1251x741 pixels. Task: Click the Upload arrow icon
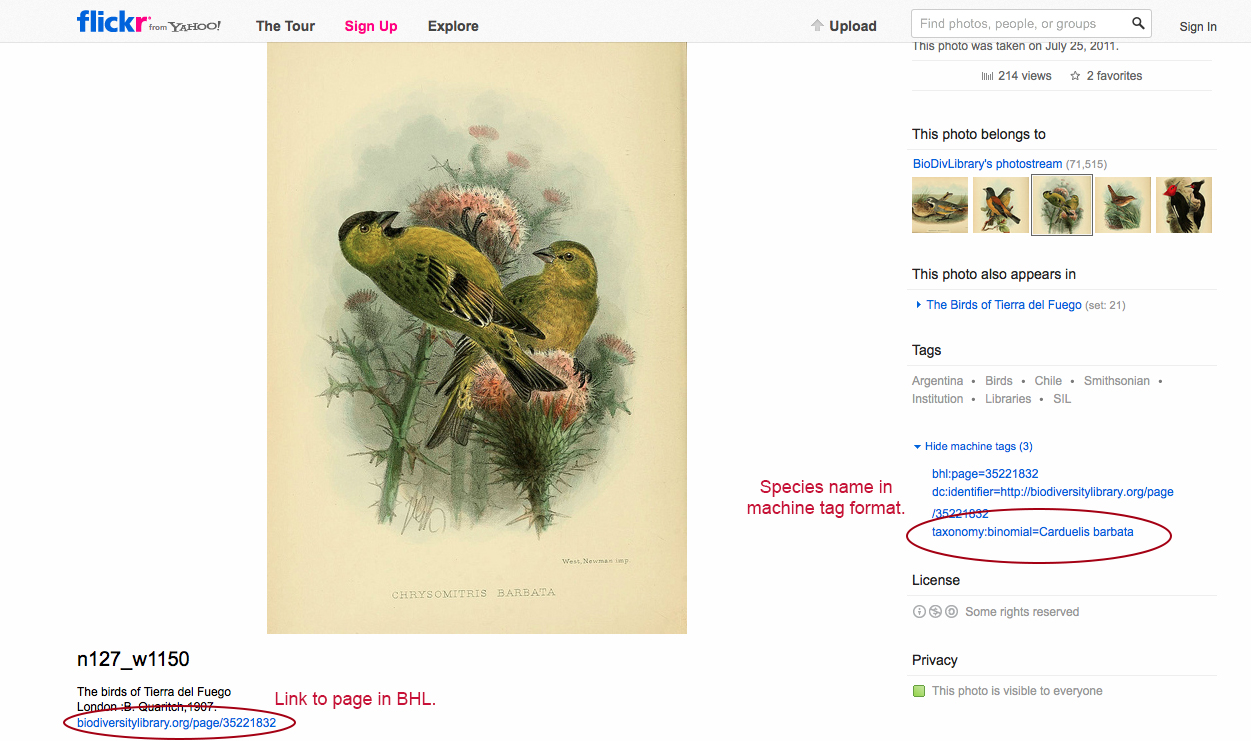click(817, 26)
